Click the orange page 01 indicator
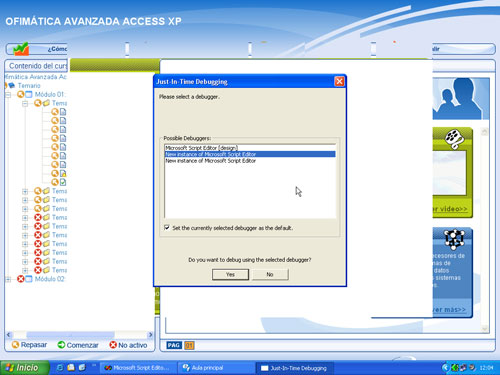 [x=189, y=345]
